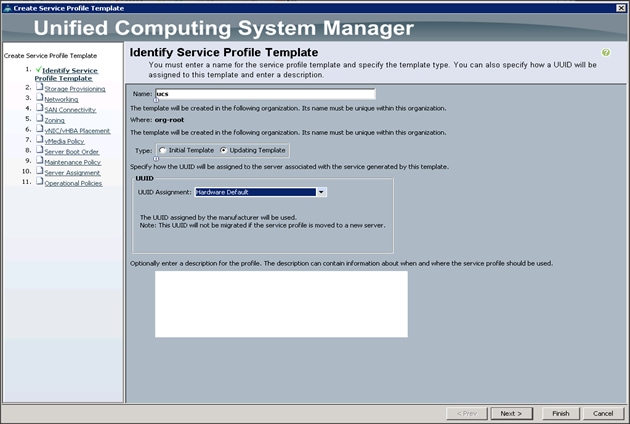Click the page icon beside Networking step
Viewport: 630px width, 424px height.
click(39, 97)
